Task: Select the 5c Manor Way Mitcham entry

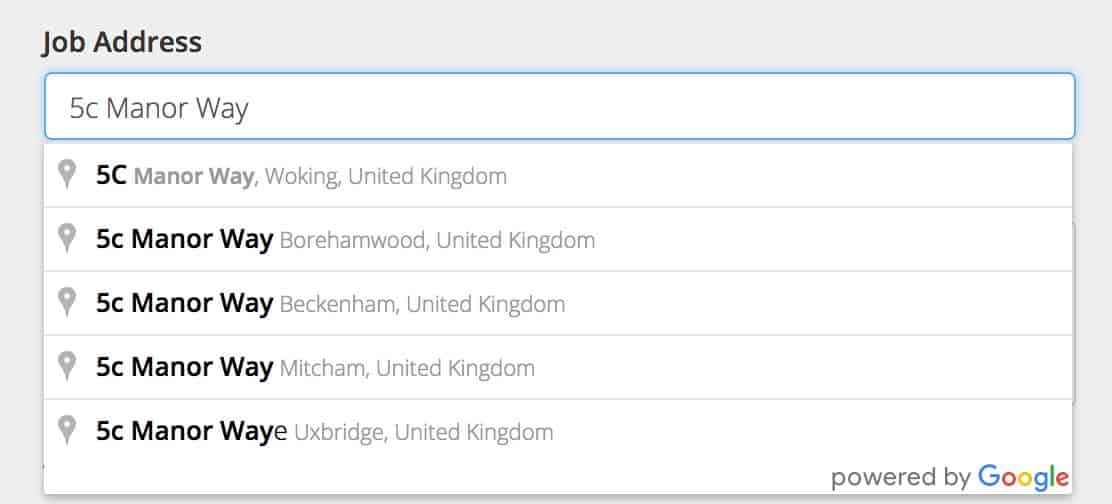Action: point(558,367)
